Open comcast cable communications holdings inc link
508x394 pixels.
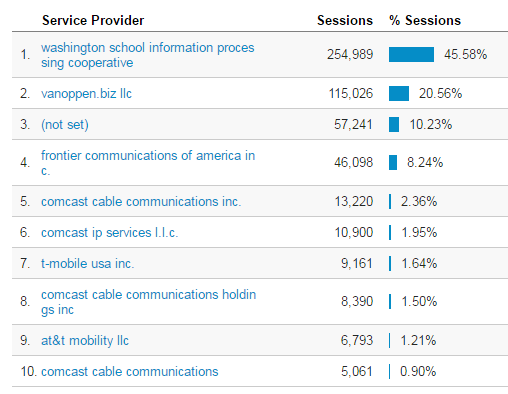tap(148, 302)
